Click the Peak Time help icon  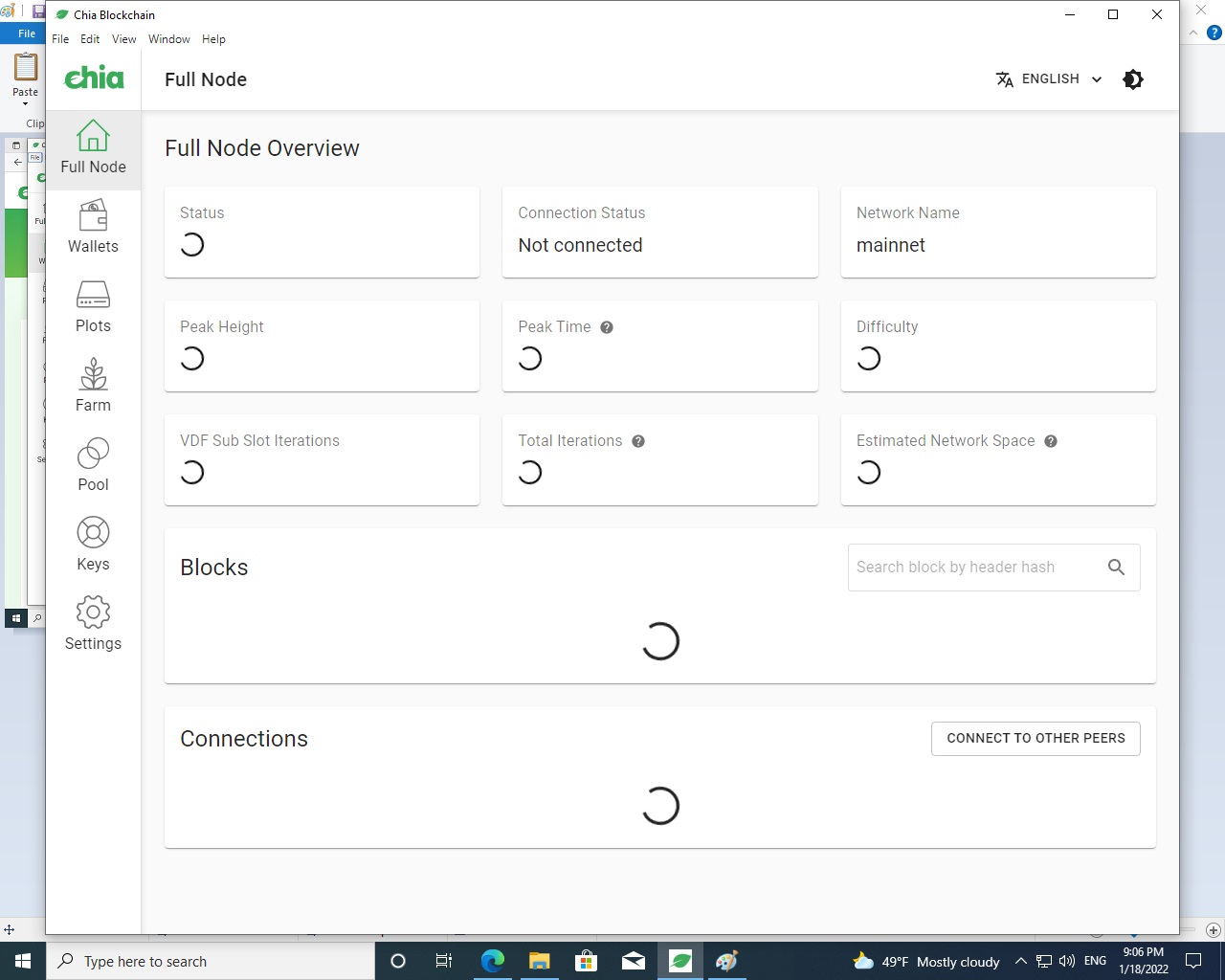coord(607,327)
